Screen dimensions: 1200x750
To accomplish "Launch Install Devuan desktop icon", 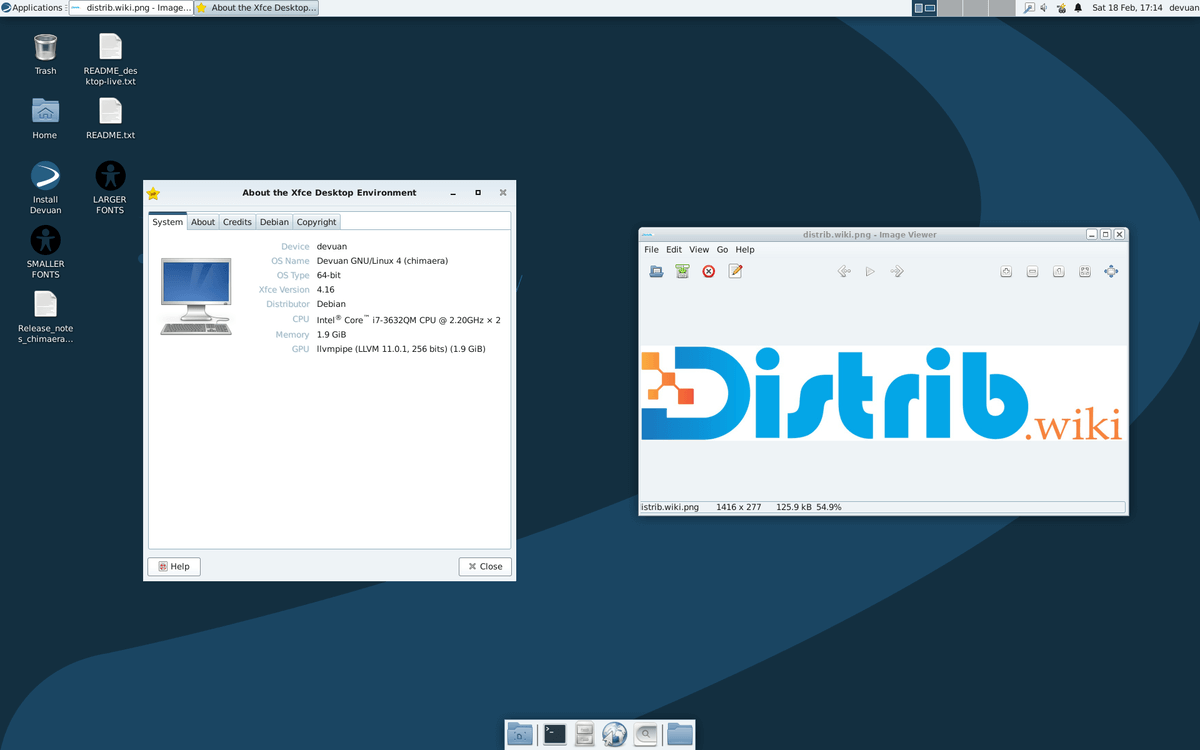I will [x=45, y=188].
